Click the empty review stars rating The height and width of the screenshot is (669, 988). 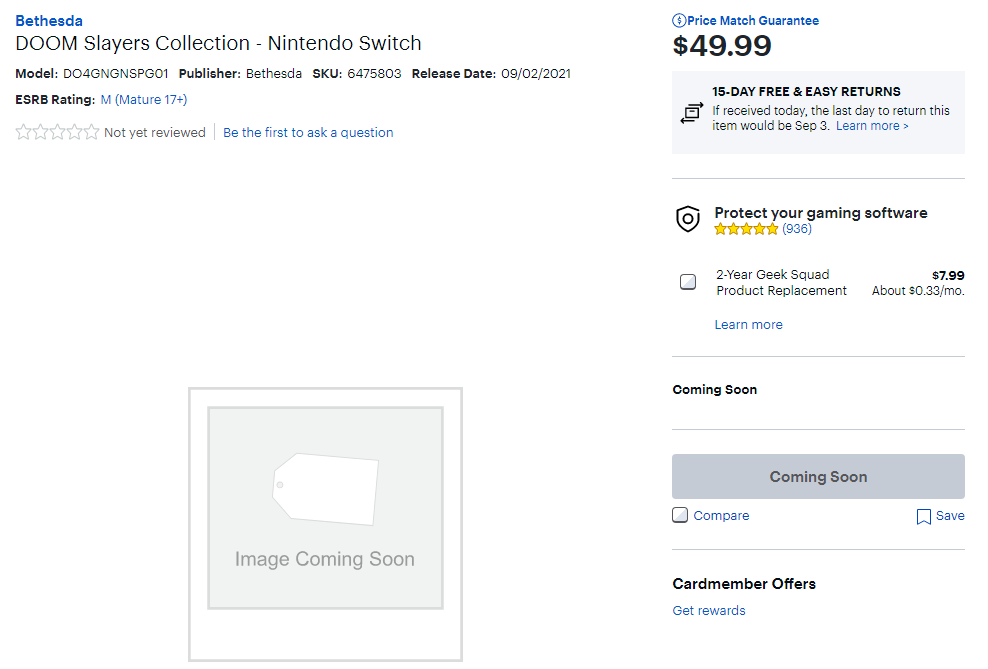point(57,132)
